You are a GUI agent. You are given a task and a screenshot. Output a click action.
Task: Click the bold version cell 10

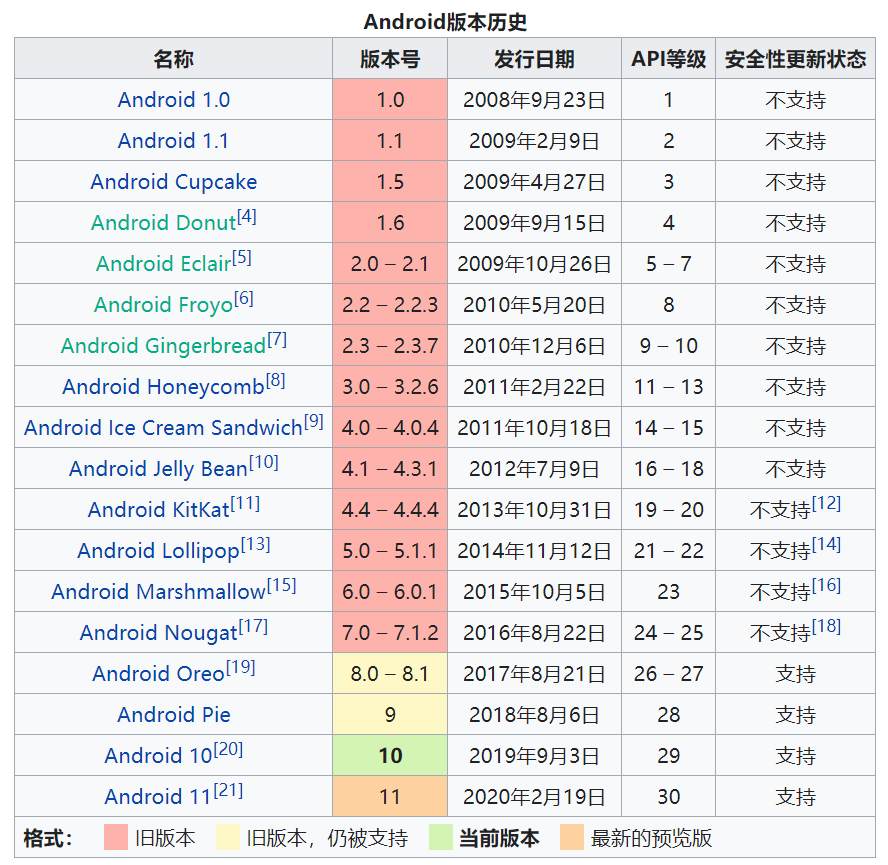[390, 756]
